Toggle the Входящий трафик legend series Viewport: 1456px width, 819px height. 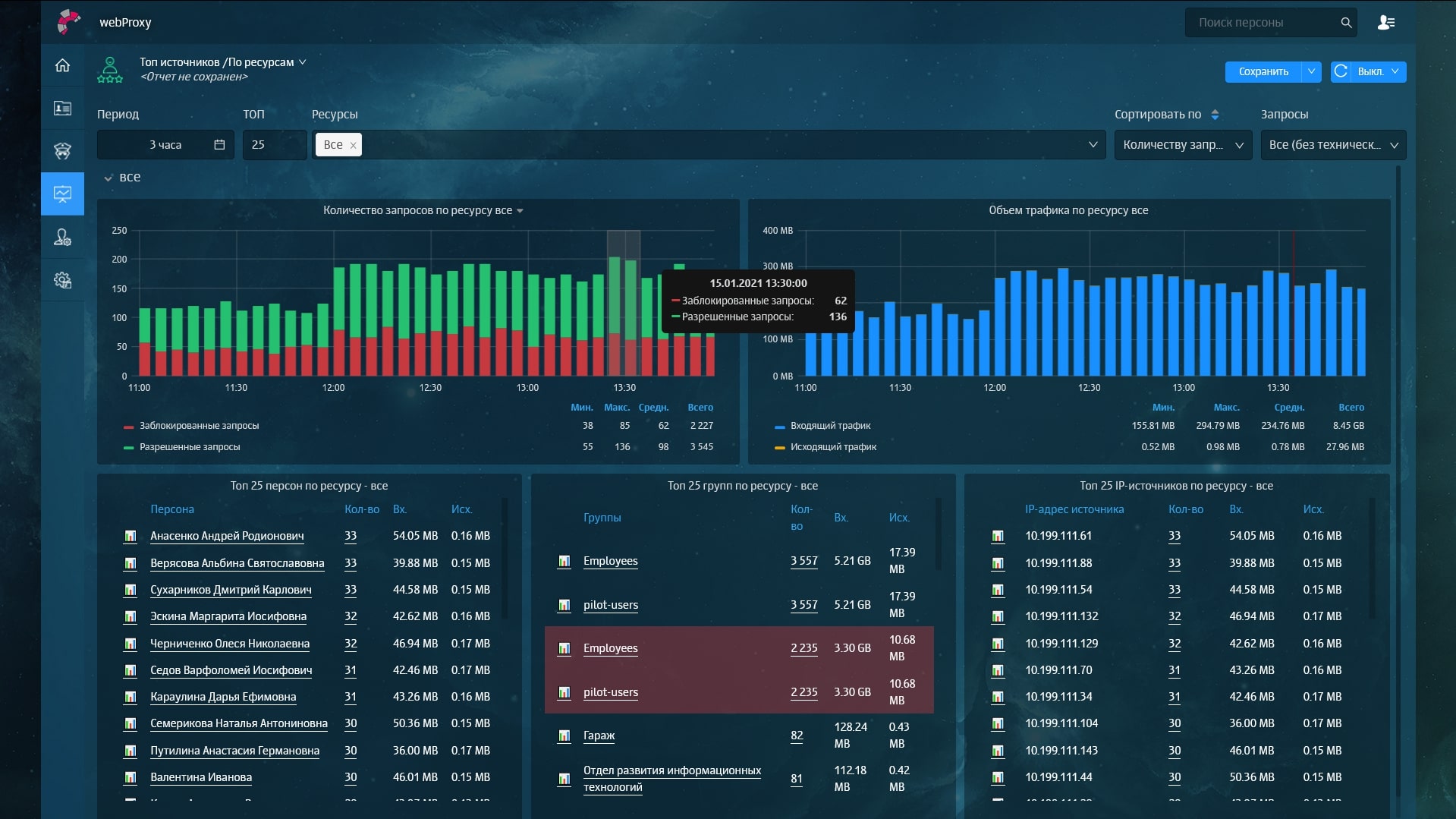click(x=830, y=426)
